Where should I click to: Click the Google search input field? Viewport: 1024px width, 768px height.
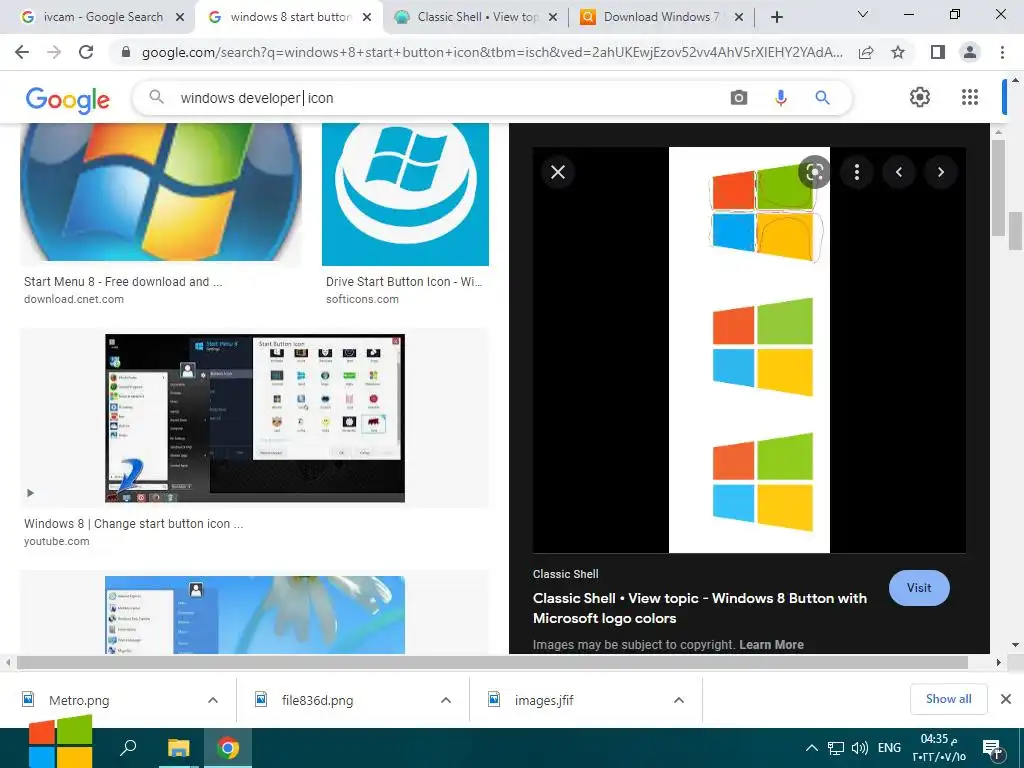(x=451, y=98)
